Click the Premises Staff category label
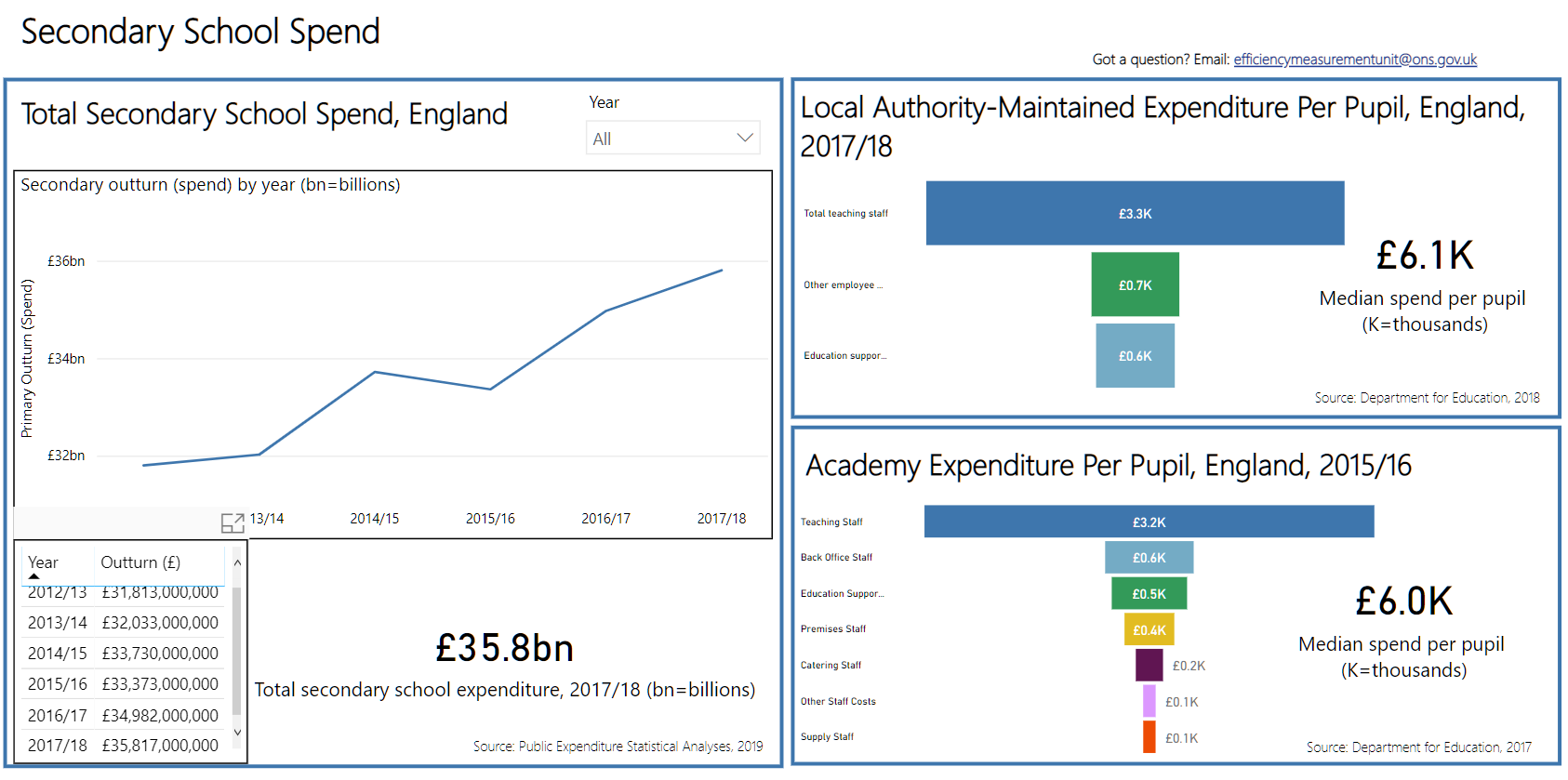The width and height of the screenshot is (1568, 780). (x=832, y=629)
